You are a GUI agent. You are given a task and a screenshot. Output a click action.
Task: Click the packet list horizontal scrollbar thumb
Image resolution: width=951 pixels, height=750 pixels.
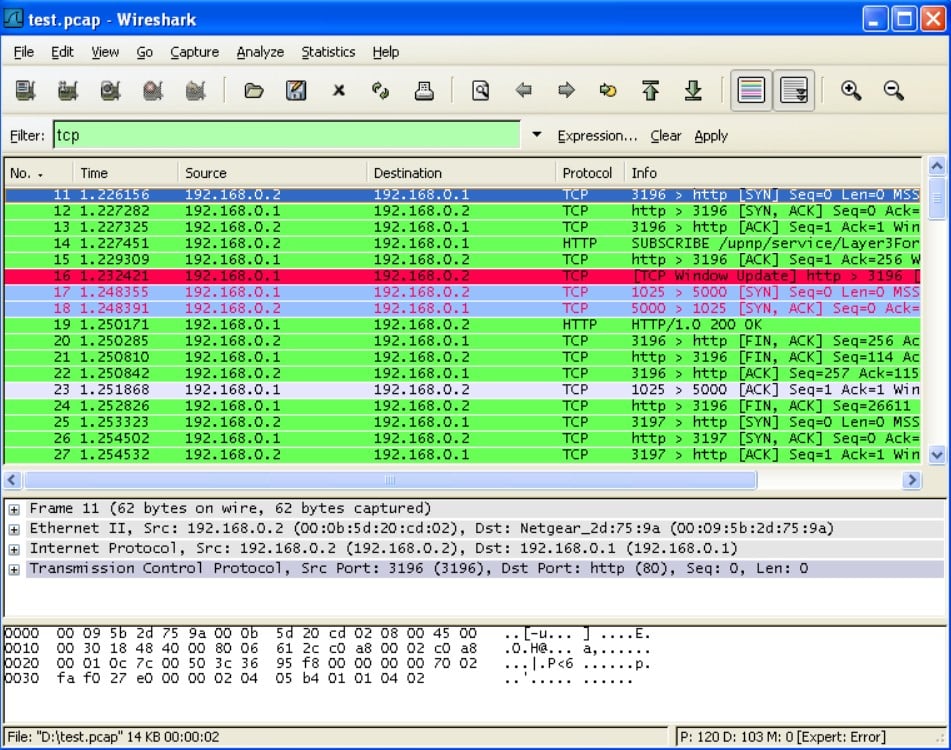[391, 480]
